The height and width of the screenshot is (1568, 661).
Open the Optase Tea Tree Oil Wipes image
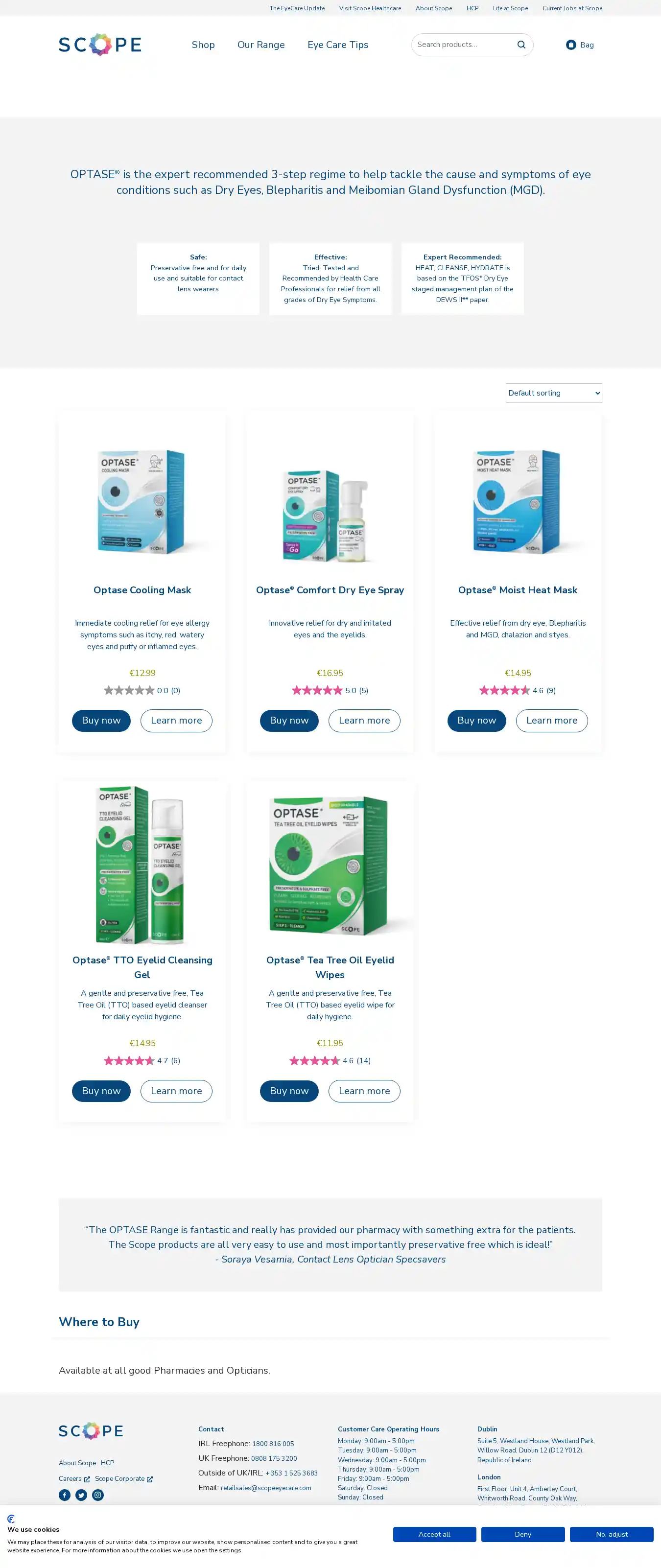(x=330, y=865)
